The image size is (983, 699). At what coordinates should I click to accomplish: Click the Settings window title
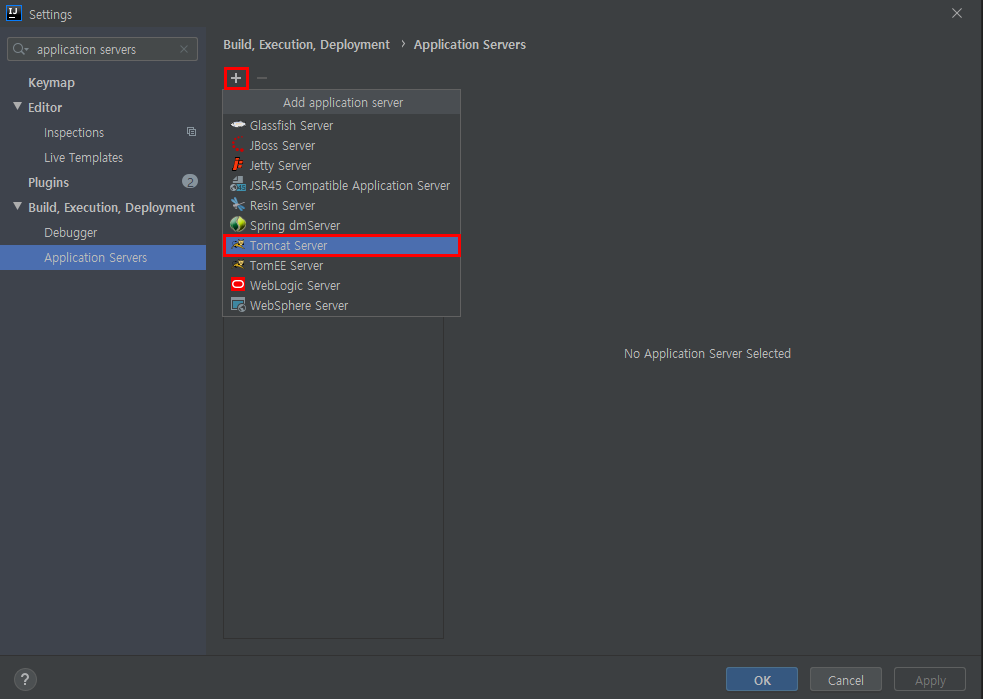click(x=50, y=14)
